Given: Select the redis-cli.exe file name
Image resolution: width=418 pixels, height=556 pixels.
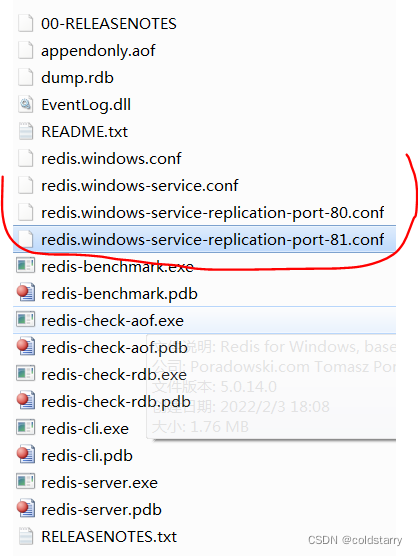Looking at the screenshot, I should tap(85, 428).
